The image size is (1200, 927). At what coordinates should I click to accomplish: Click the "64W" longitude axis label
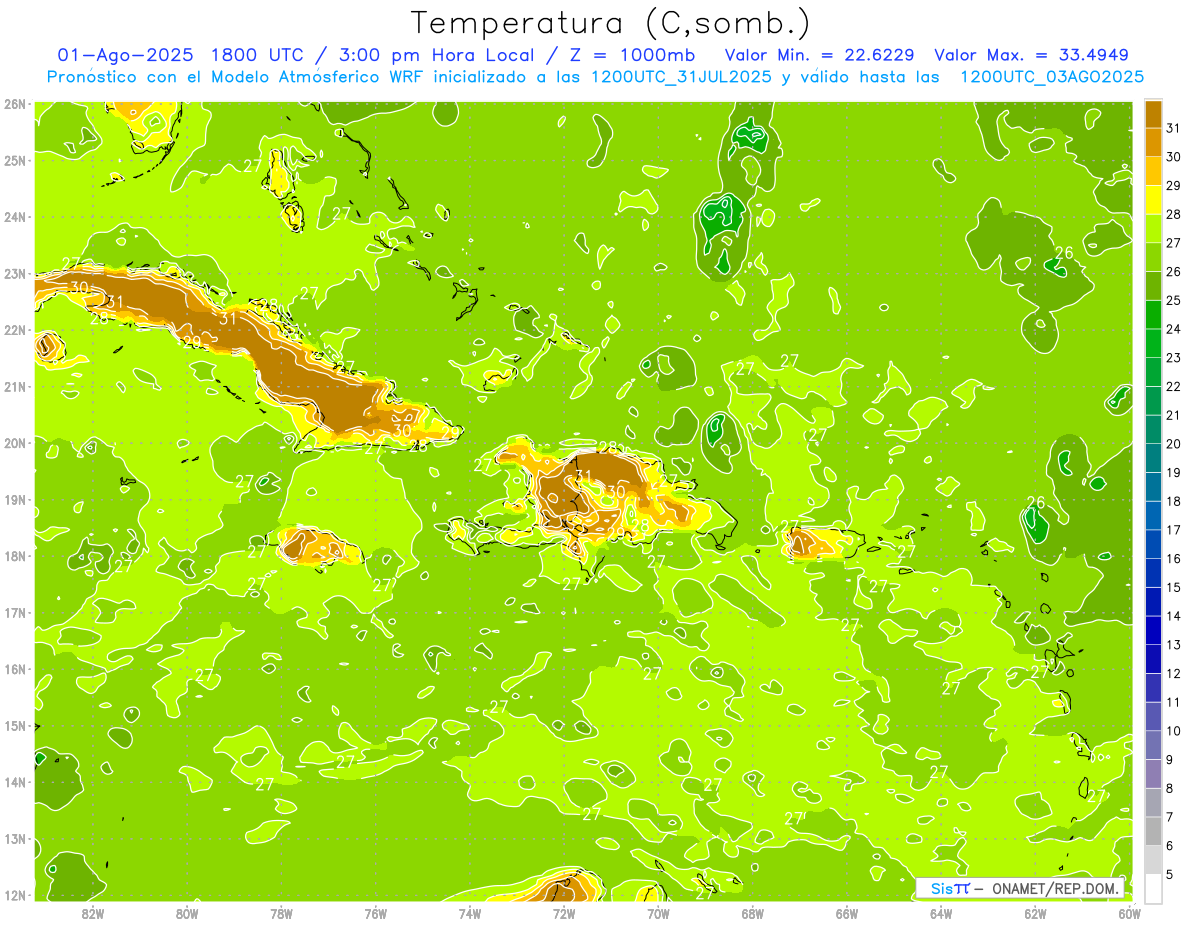[941, 913]
